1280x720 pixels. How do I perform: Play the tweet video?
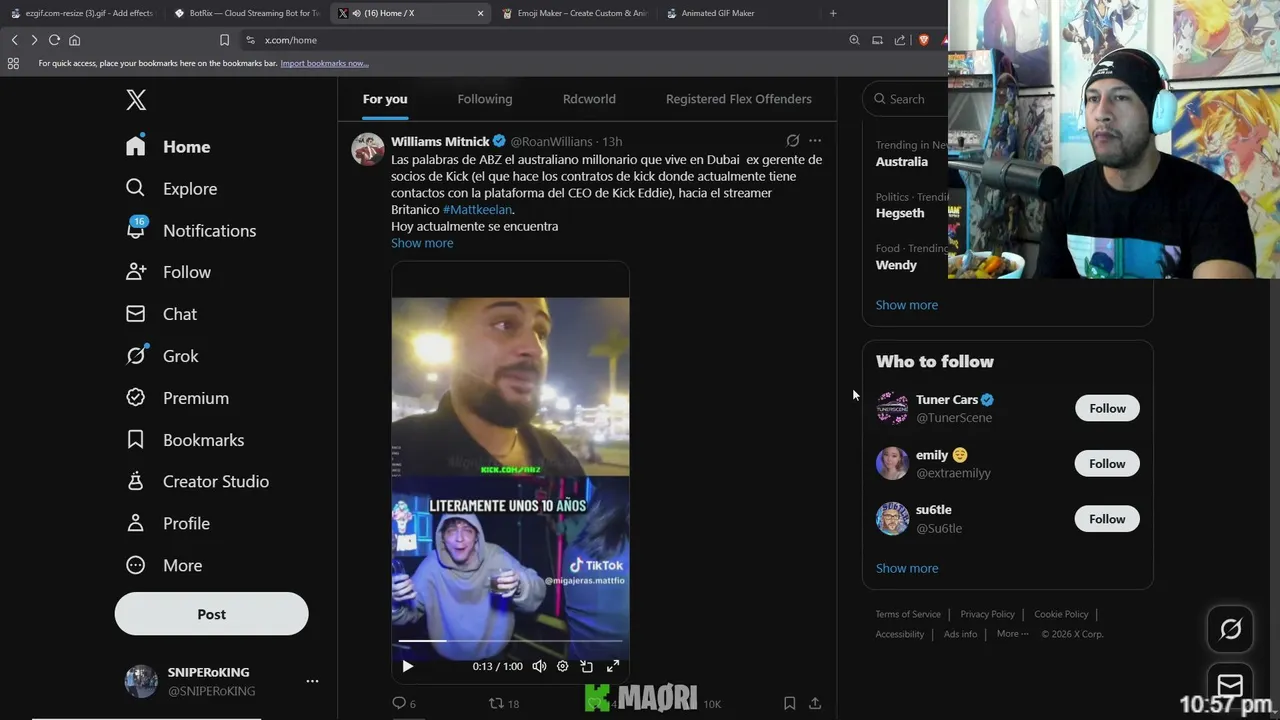pyautogui.click(x=407, y=666)
